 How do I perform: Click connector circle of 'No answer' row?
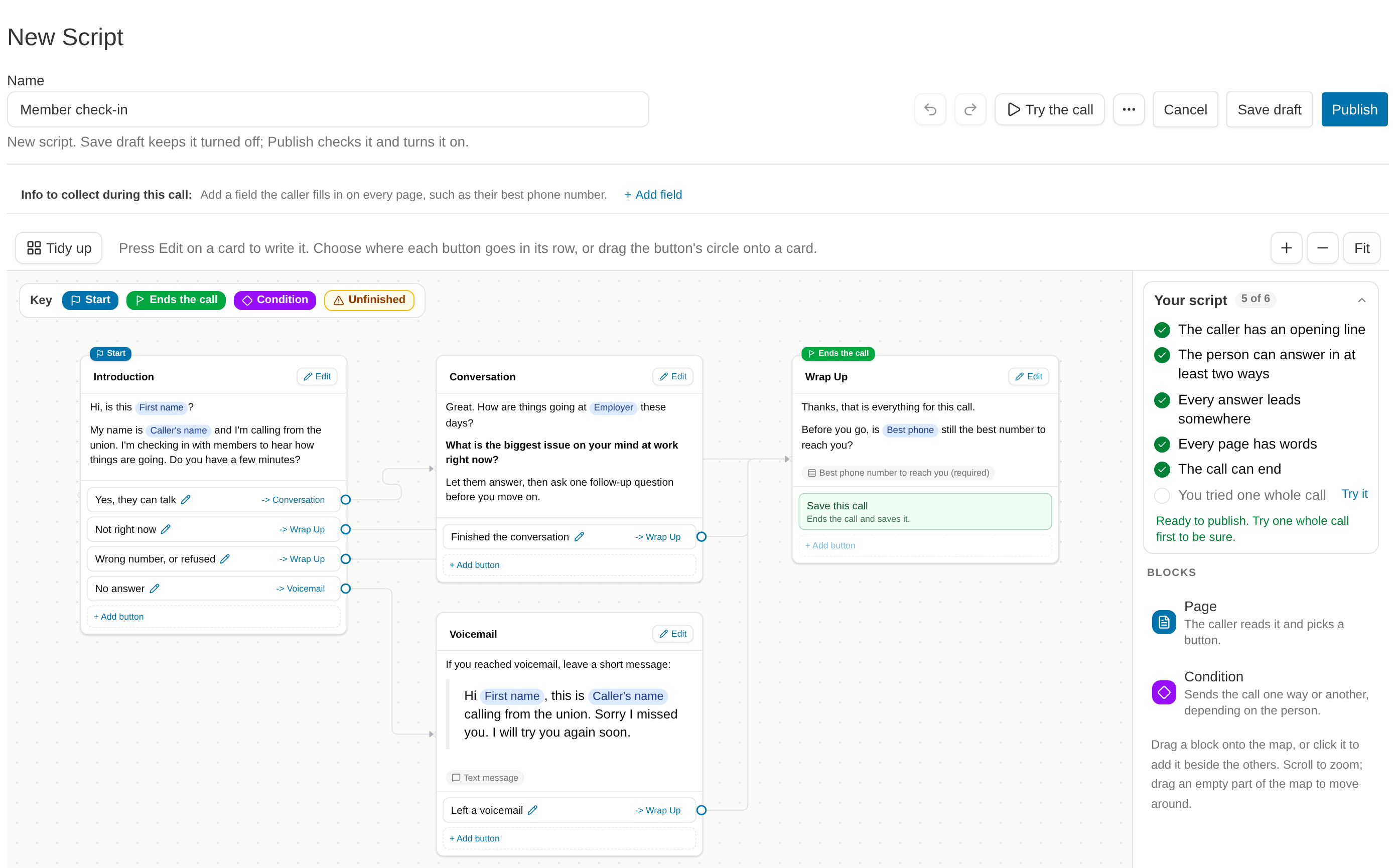pyautogui.click(x=346, y=589)
